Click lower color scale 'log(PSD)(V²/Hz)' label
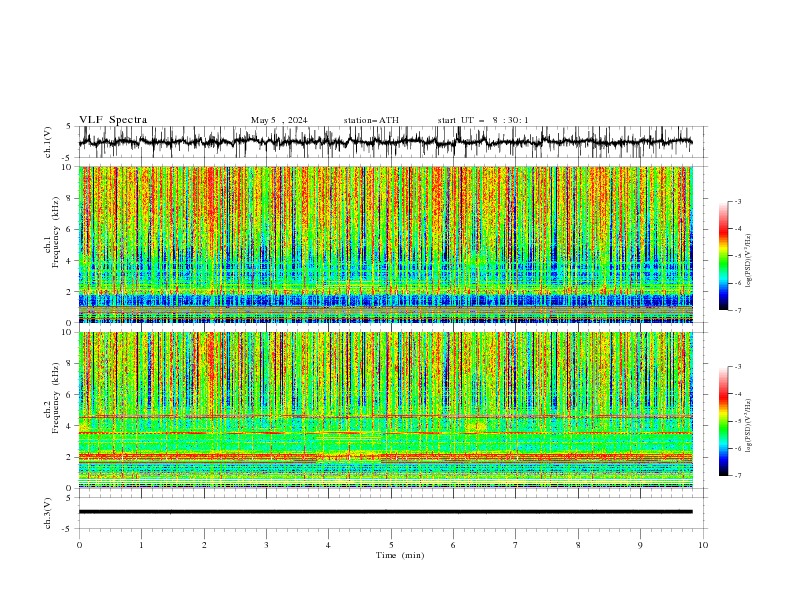This screenshot has width=792, height=612. click(749, 426)
